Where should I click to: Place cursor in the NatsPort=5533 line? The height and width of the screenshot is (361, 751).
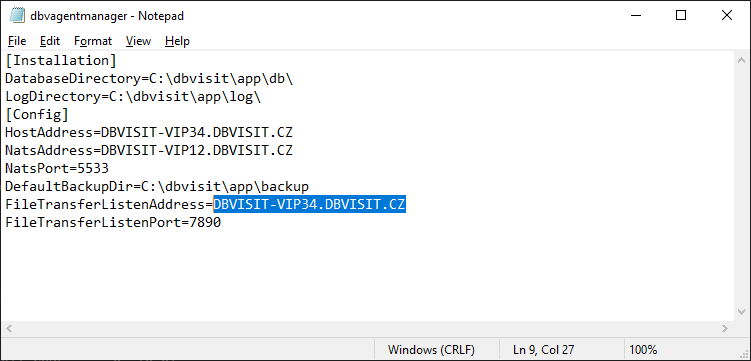57,169
